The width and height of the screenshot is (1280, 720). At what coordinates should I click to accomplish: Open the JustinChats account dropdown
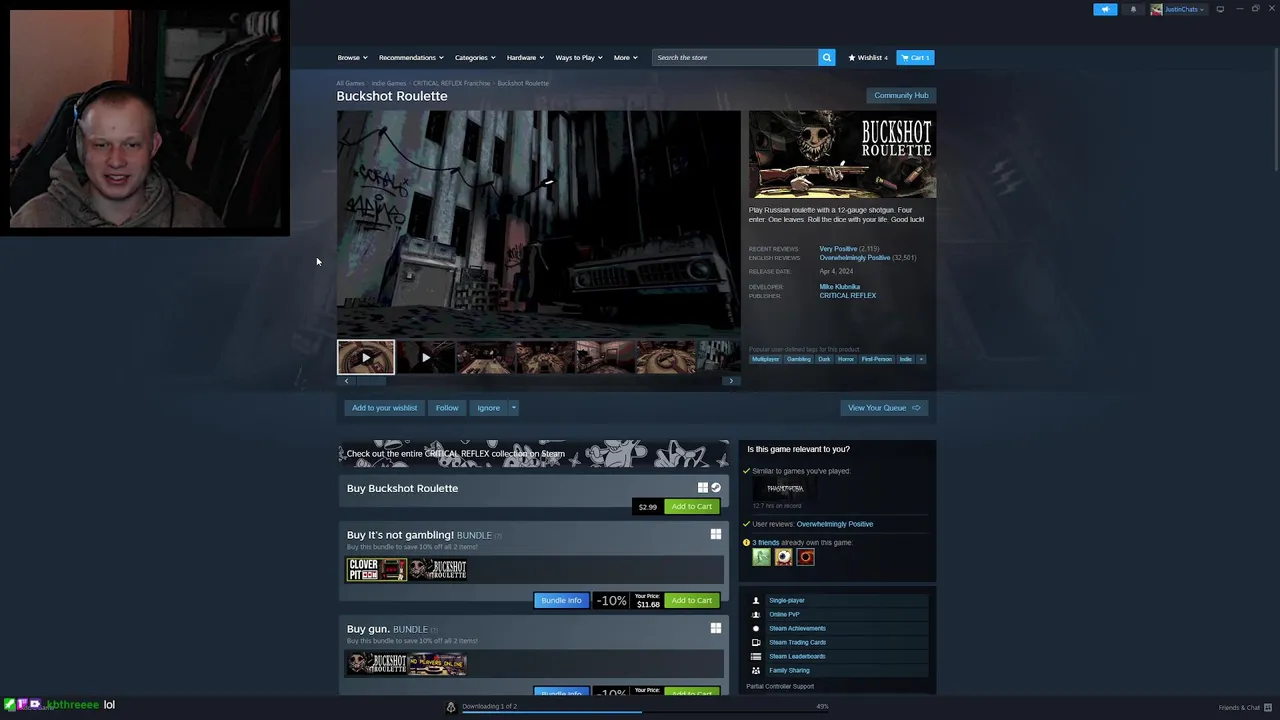[x=1185, y=9]
